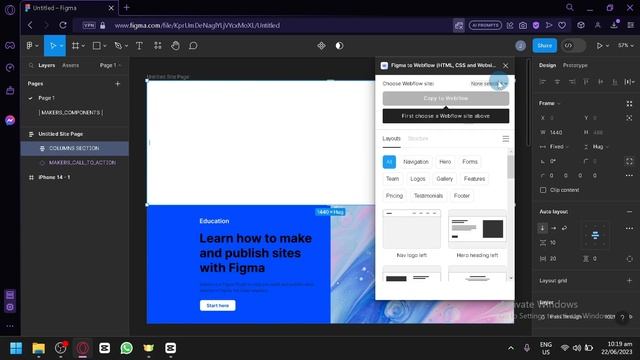Click the Share button
Screen dimensions: 640x360
point(544,46)
